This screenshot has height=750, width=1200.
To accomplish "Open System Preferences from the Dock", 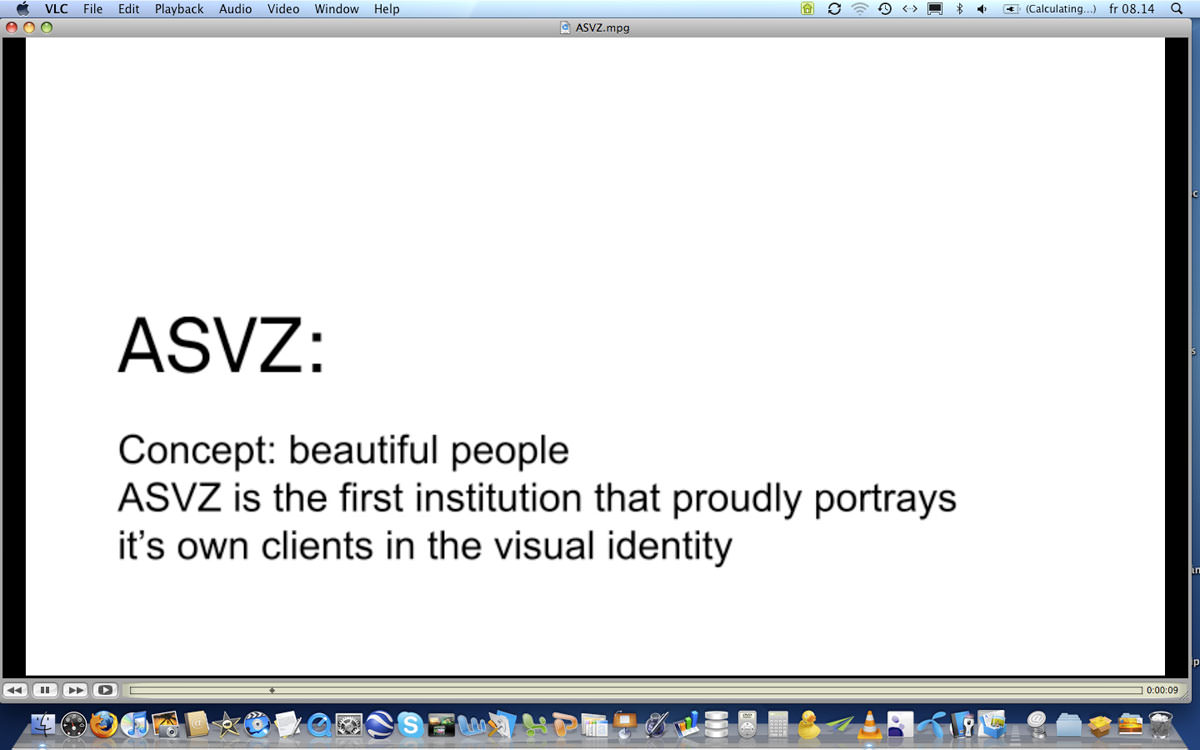I will tap(349, 724).
